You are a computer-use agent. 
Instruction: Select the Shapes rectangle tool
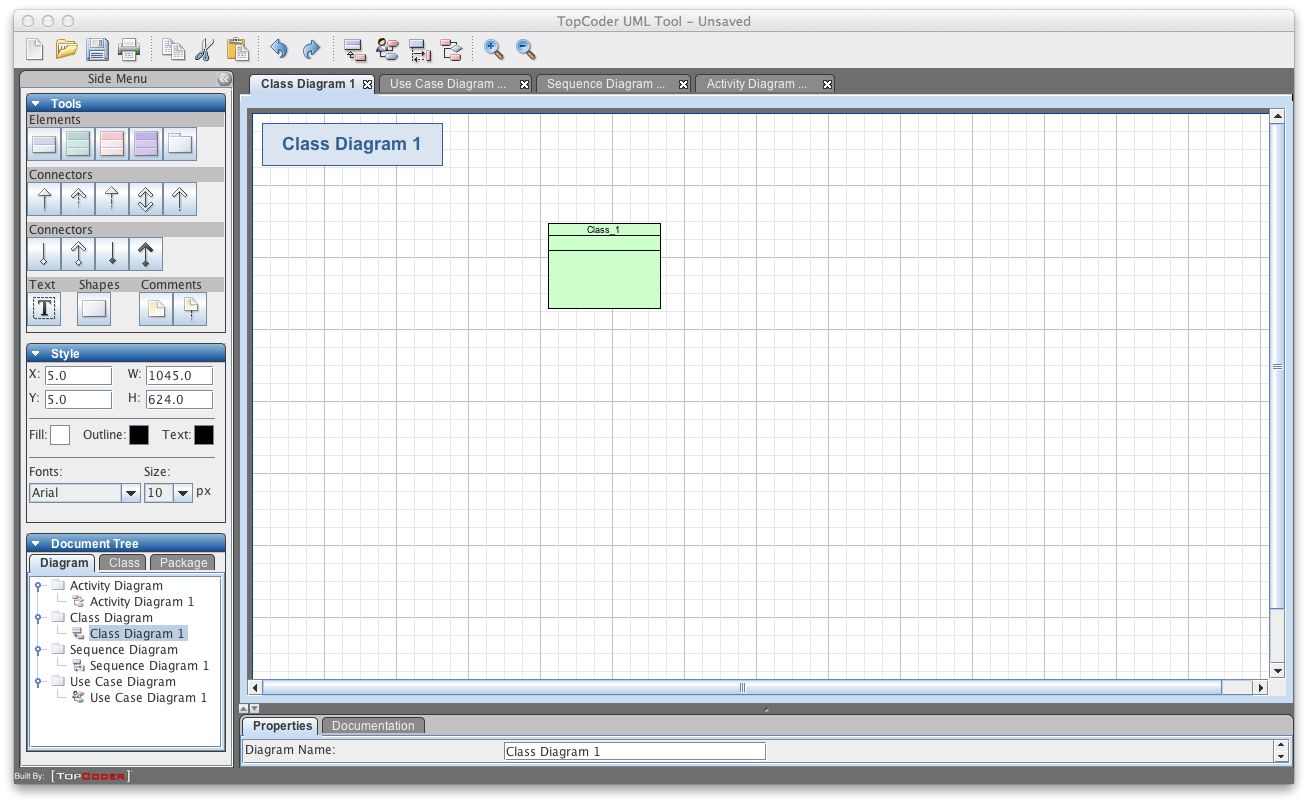pyautogui.click(x=94, y=309)
